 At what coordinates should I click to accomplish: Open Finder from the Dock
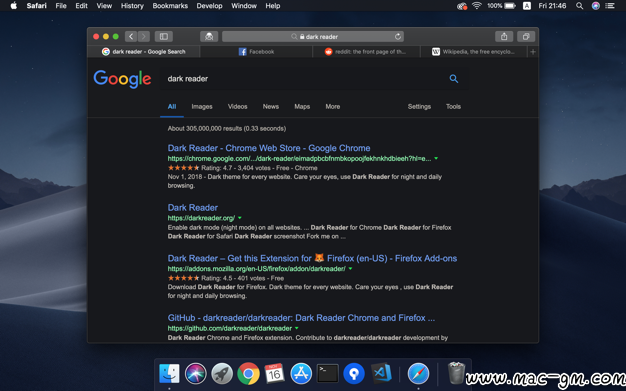(169, 373)
